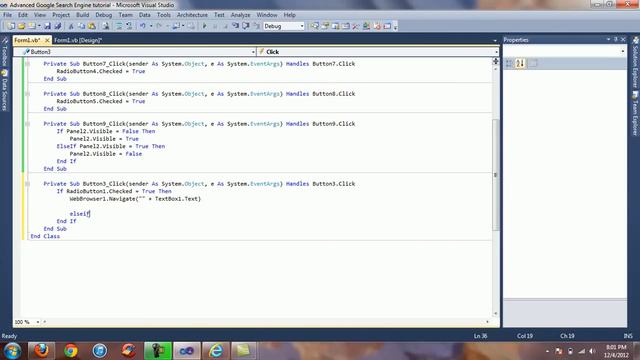This screenshot has width=640, height=360.
Task: Collapse the Button3_Click sub outline
Action: (27, 184)
